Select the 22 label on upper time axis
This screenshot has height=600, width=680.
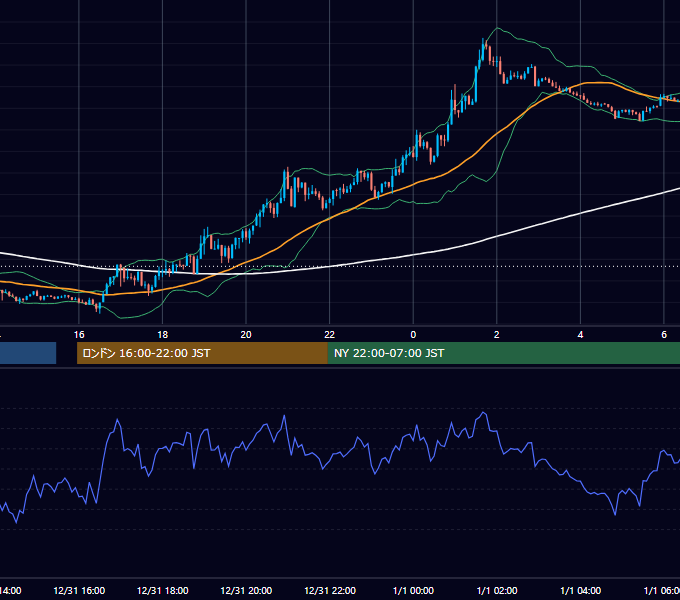[x=330, y=335]
